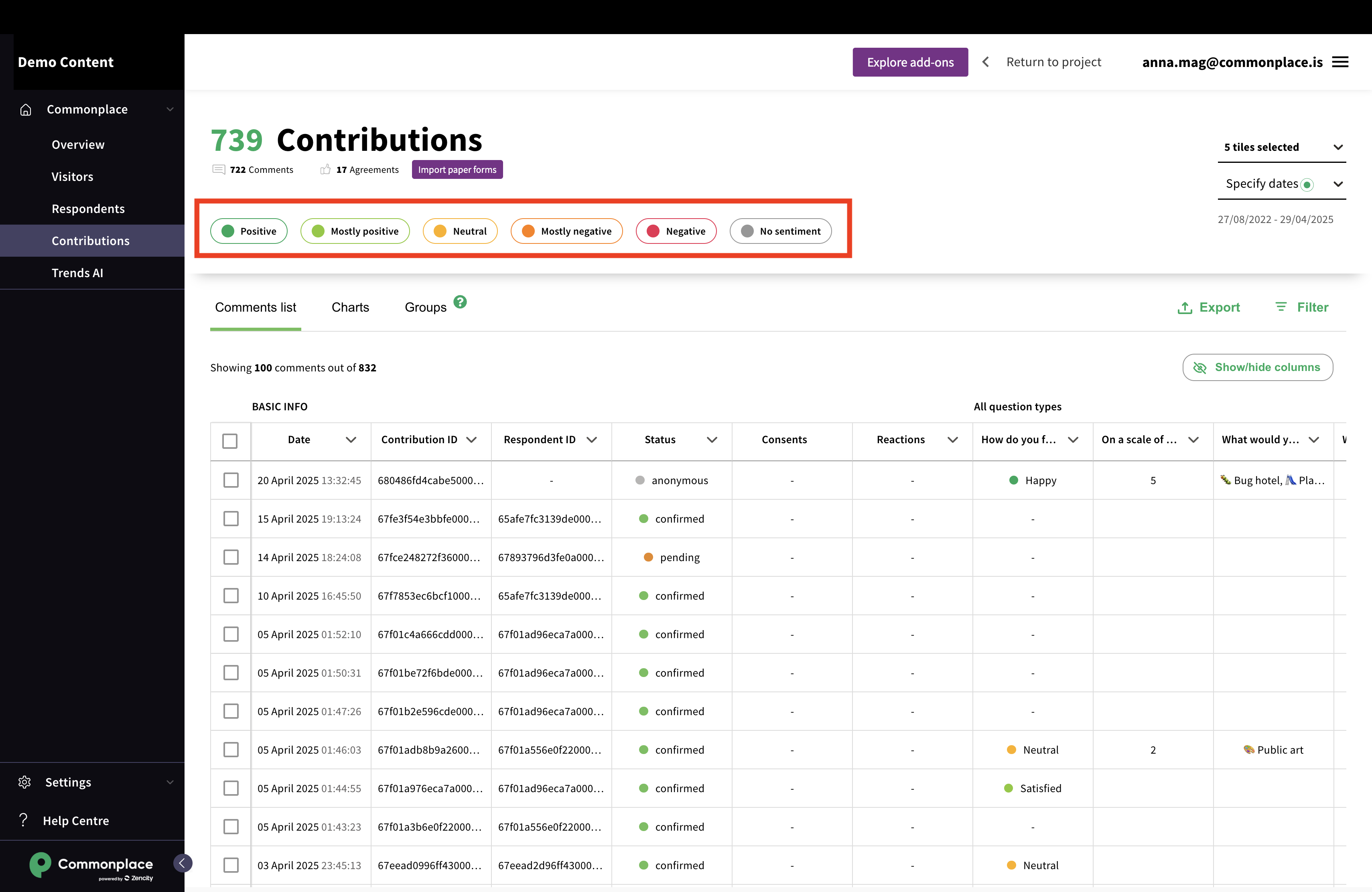This screenshot has height=892, width=1372.
Task: Click the Help Centre question mark icon
Action: [23, 820]
